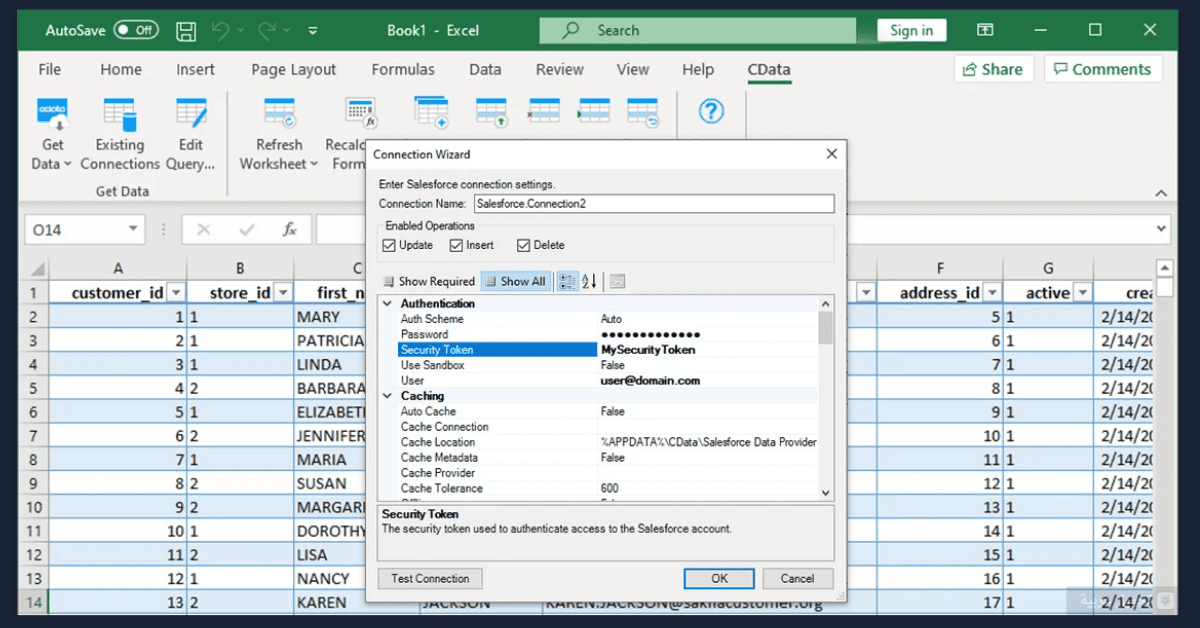Select the Categorized view icon in the property grid toolbar
The width and height of the screenshot is (1200, 628).
click(x=566, y=281)
